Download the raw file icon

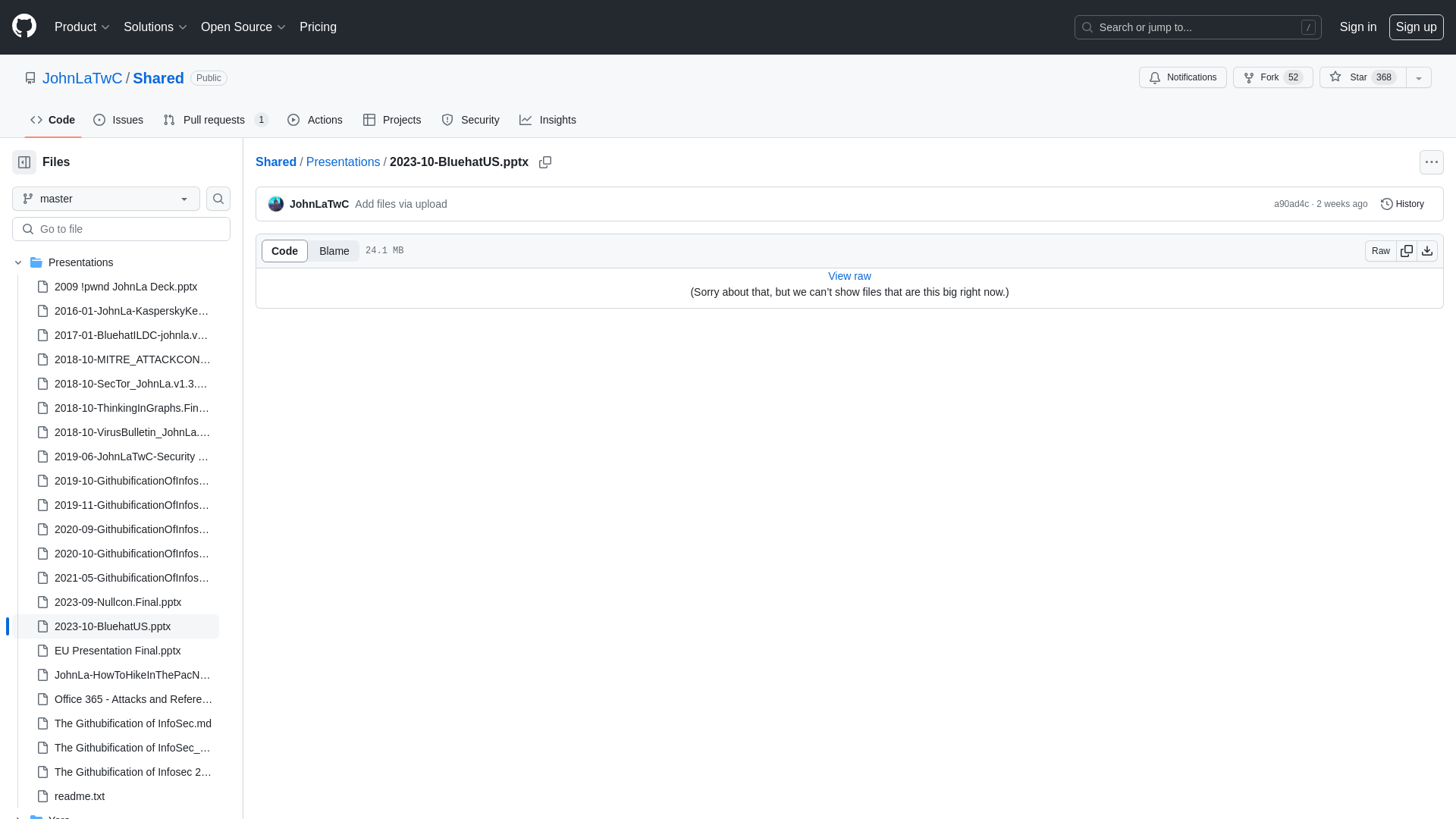pos(1427,251)
